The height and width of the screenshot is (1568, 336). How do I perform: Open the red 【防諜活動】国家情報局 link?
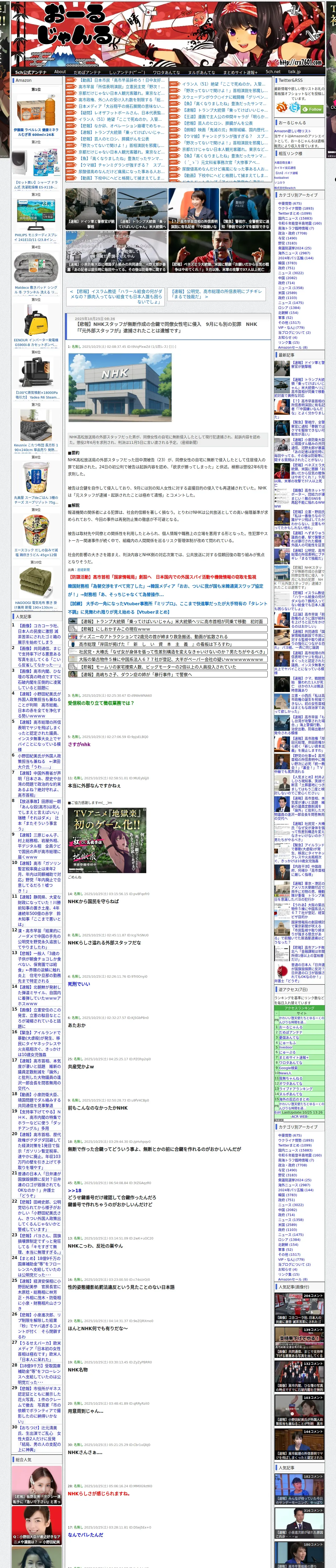click(162, 577)
